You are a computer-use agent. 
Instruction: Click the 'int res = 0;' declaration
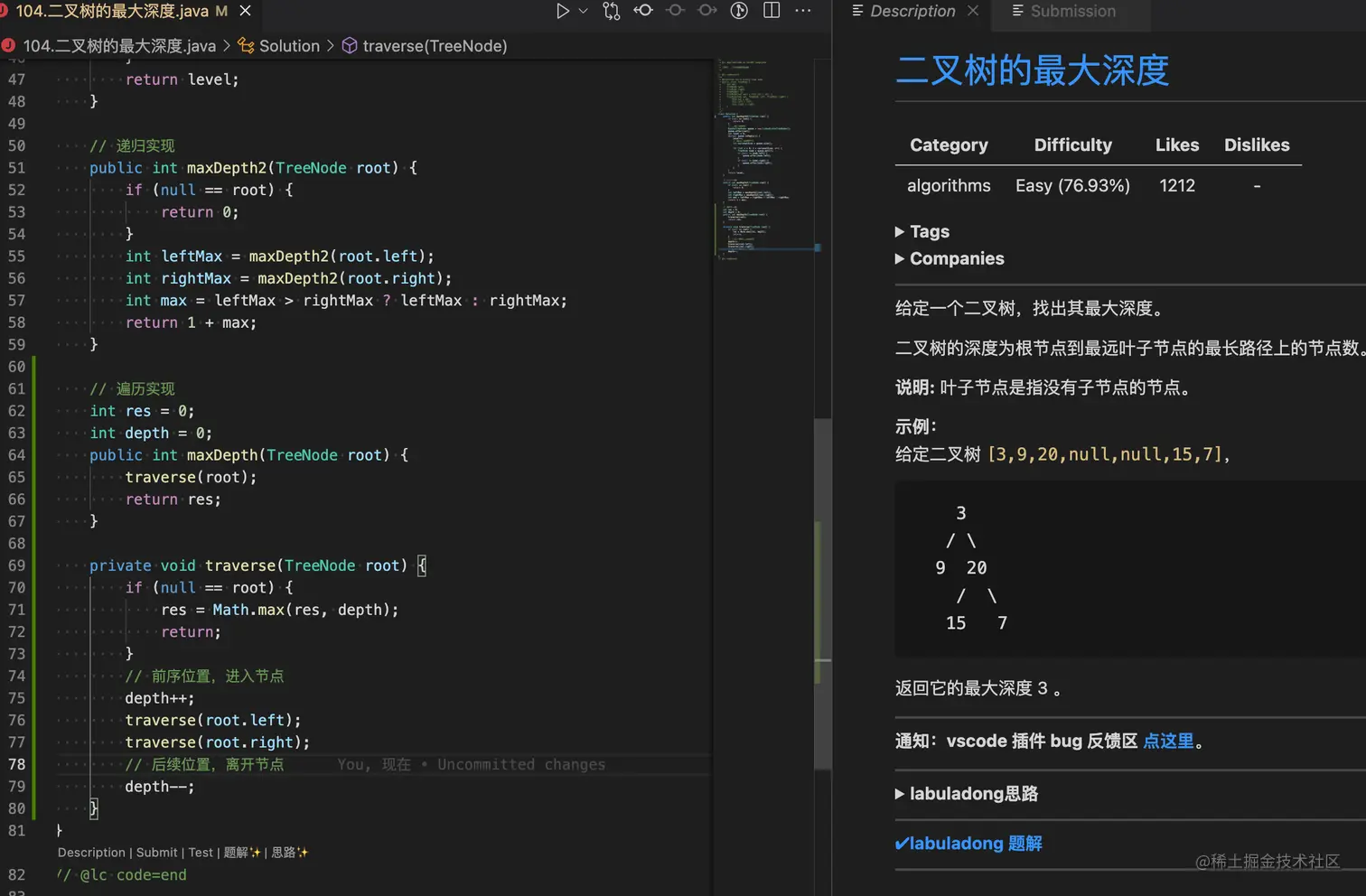tap(142, 411)
